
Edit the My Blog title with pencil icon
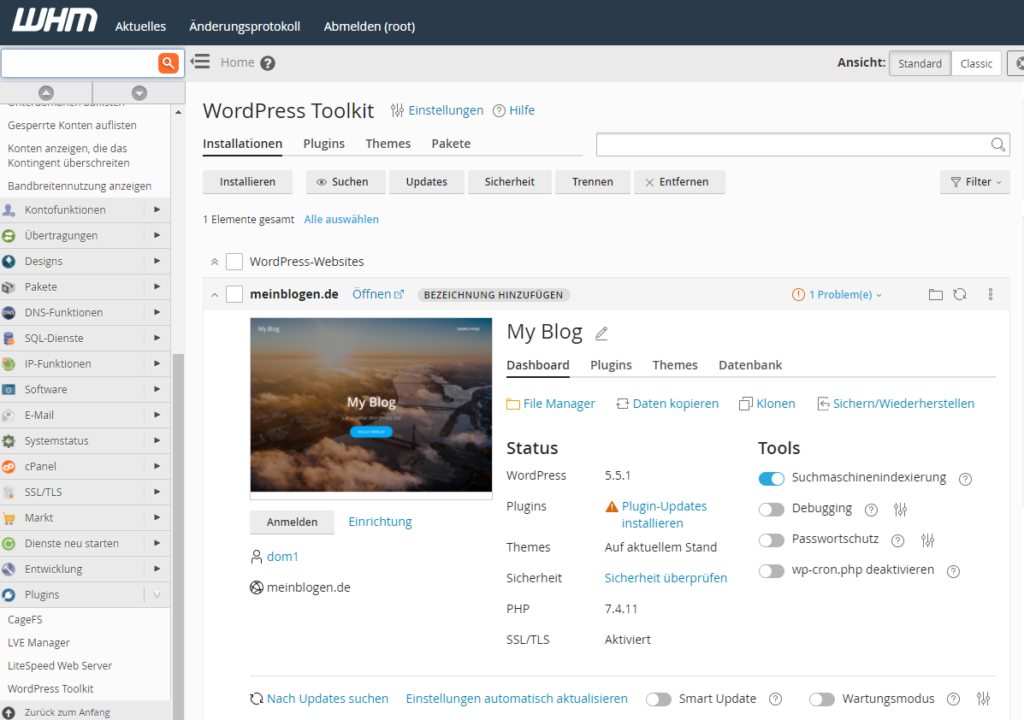pos(601,334)
